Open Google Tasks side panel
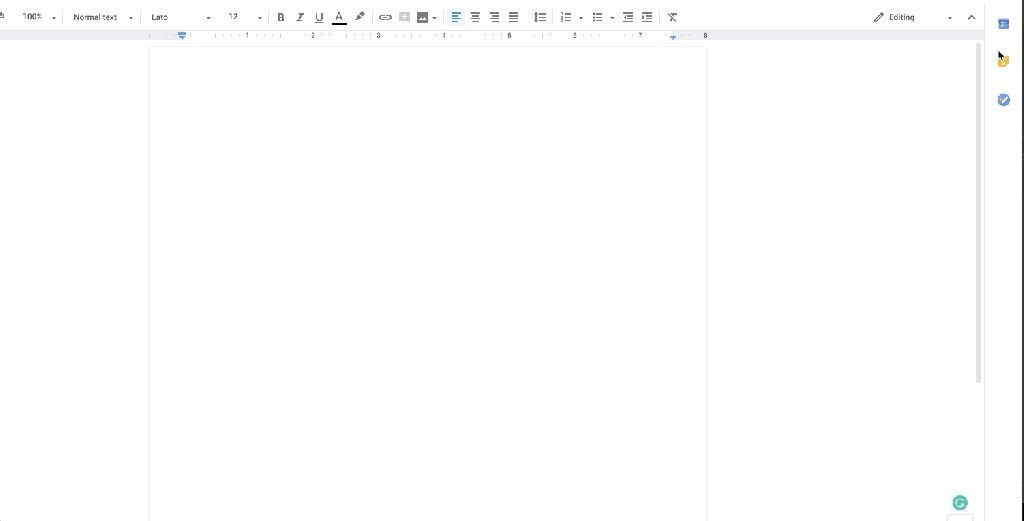This screenshot has height=521, width=1024. [x=1003, y=100]
